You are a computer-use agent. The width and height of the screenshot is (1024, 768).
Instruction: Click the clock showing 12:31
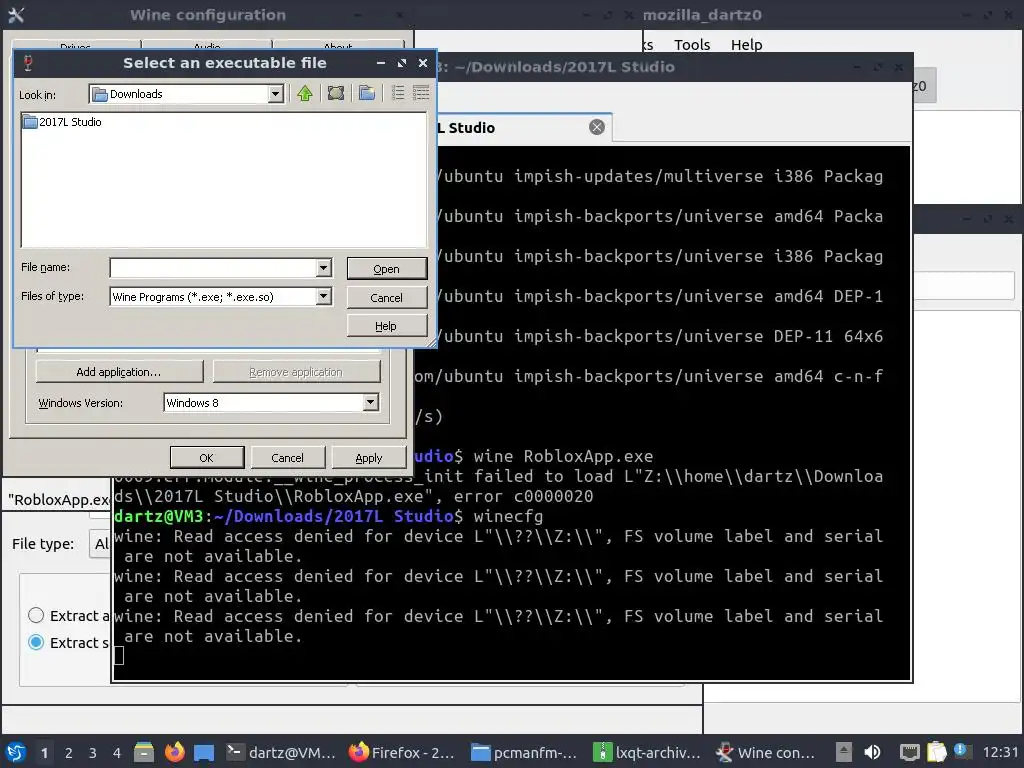1000,752
